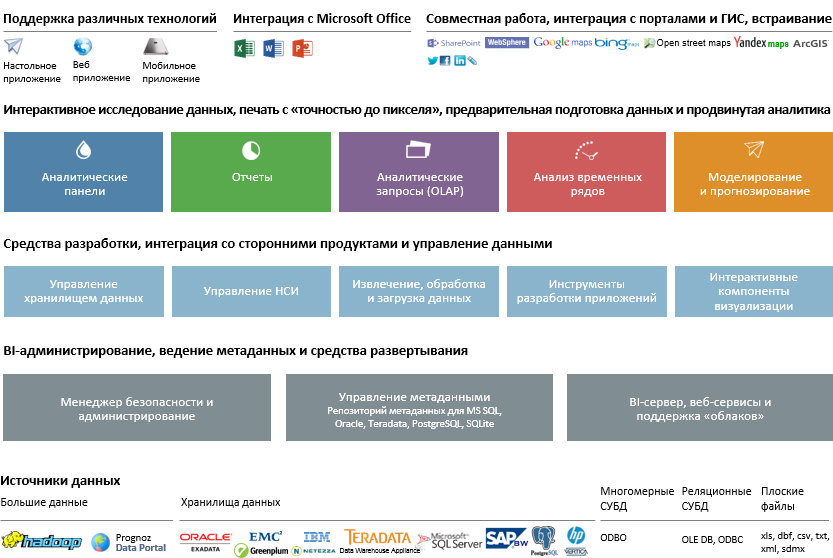Viewport: 833px width, 558px height.
Task: Open the green Отчеты tile
Action: [251, 172]
